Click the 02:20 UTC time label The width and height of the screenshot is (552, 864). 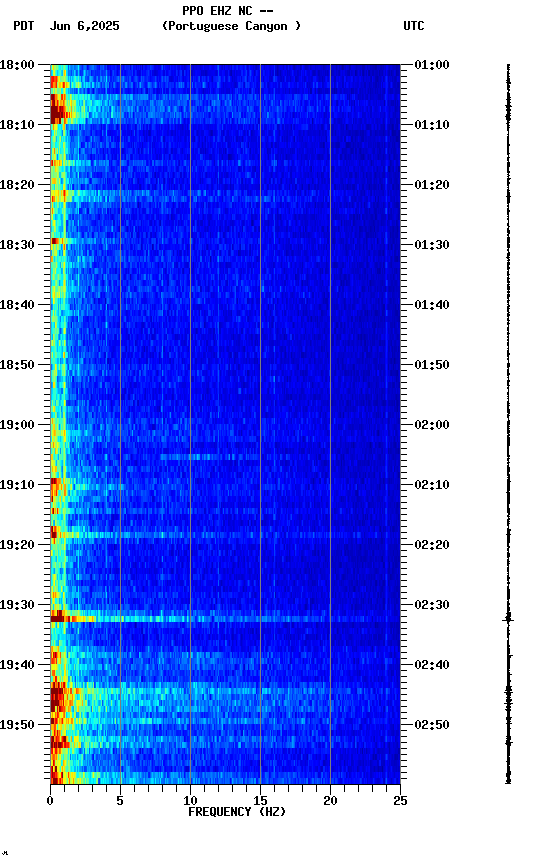pos(432,545)
